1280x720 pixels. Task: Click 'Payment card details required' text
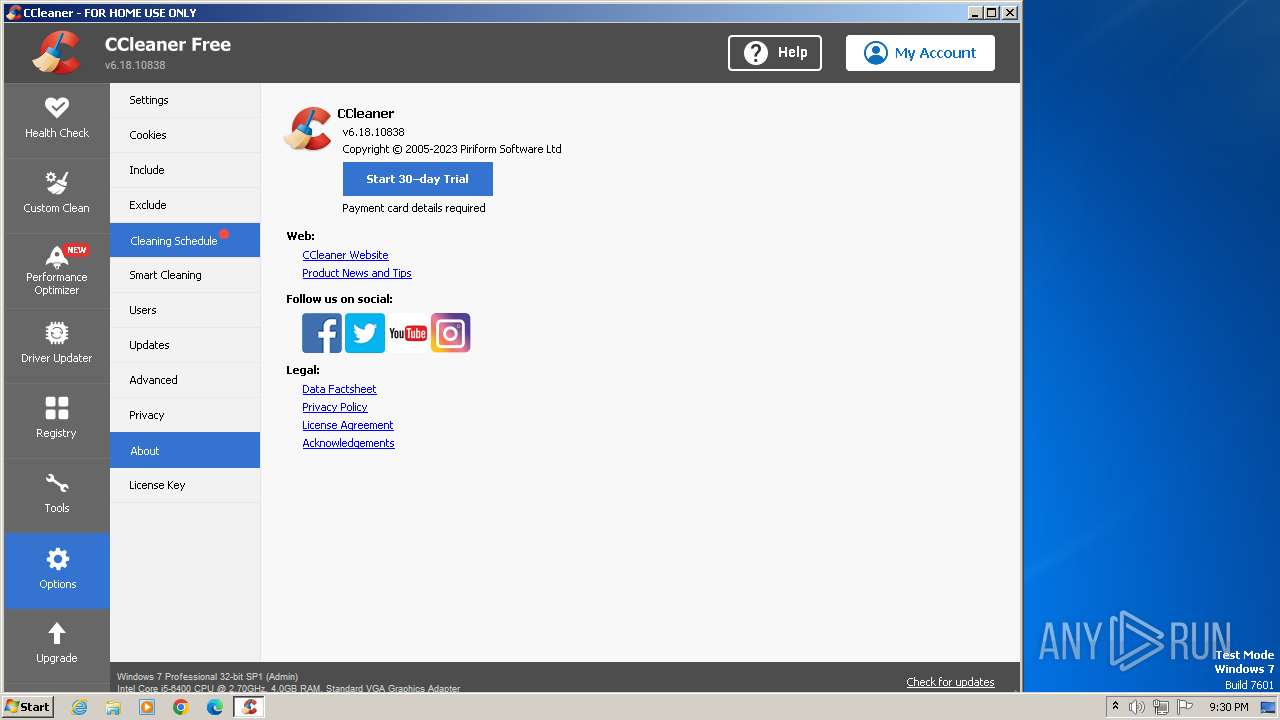pyautogui.click(x=414, y=208)
